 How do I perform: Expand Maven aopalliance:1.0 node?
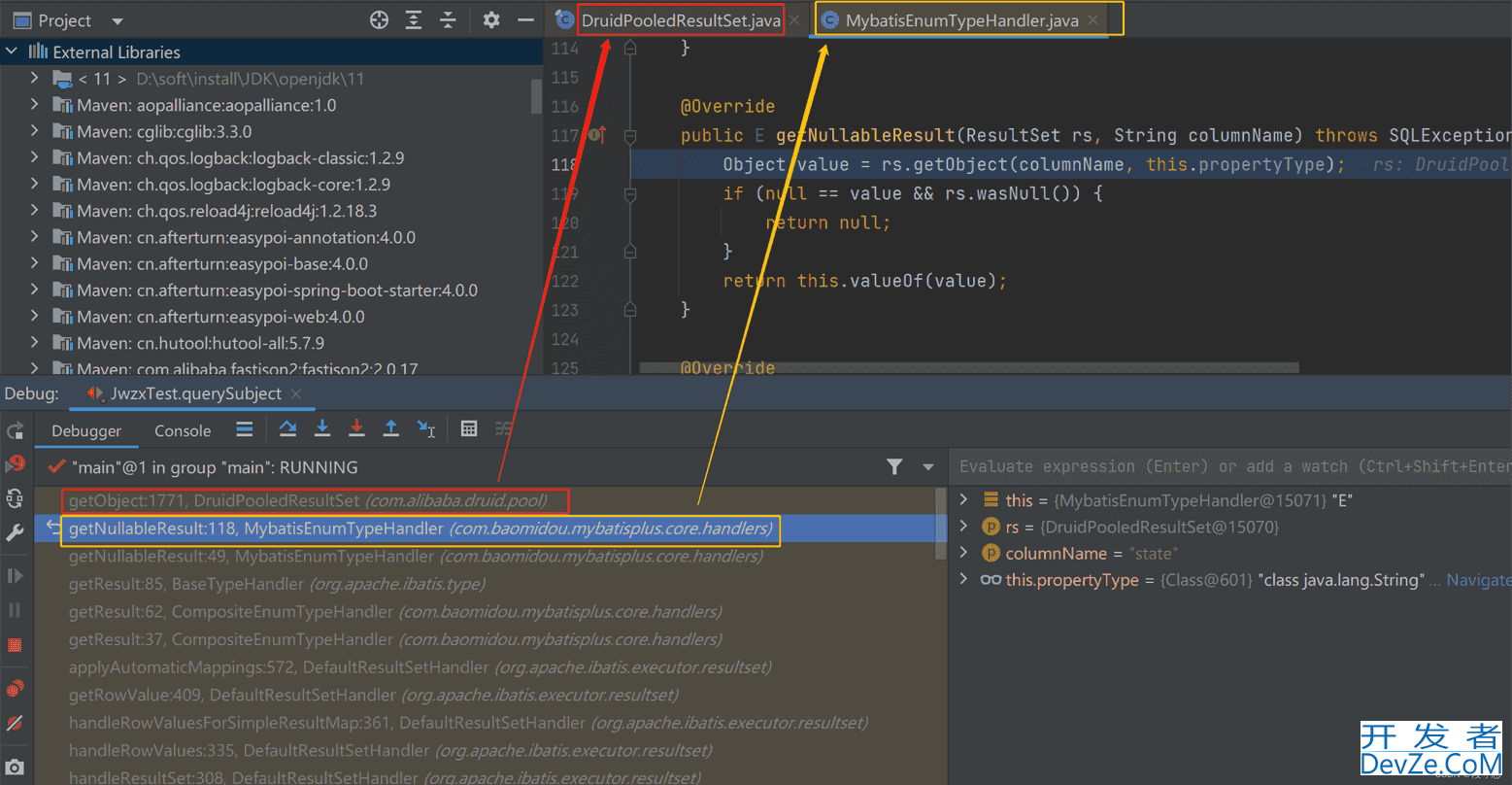tap(35, 104)
